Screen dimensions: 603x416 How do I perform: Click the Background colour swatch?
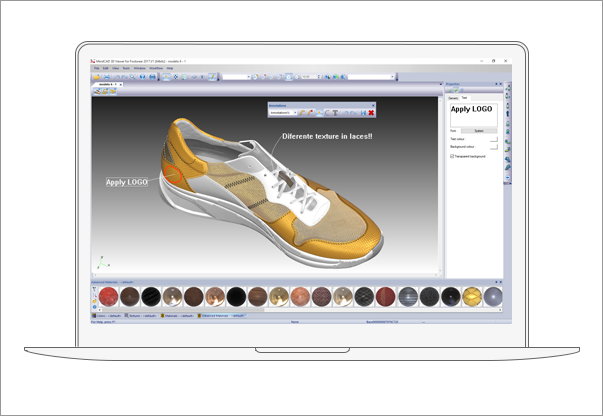pyautogui.click(x=493, y=146)
